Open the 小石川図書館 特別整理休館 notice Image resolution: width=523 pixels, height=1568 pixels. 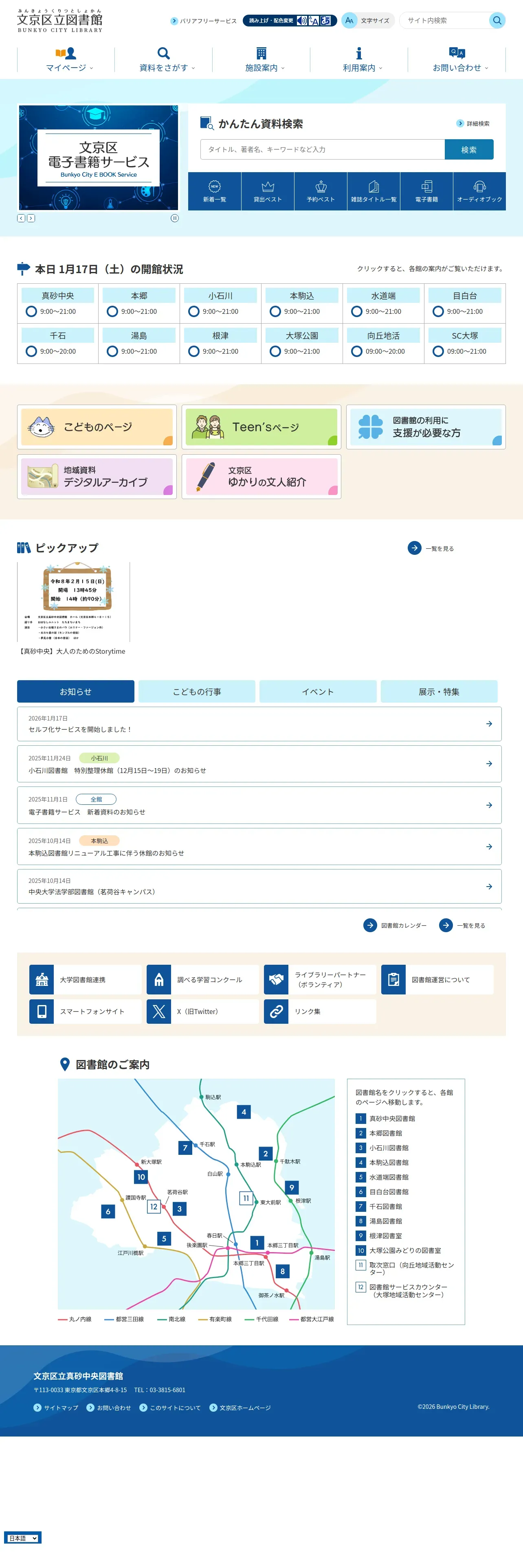[x=259, y=763]
